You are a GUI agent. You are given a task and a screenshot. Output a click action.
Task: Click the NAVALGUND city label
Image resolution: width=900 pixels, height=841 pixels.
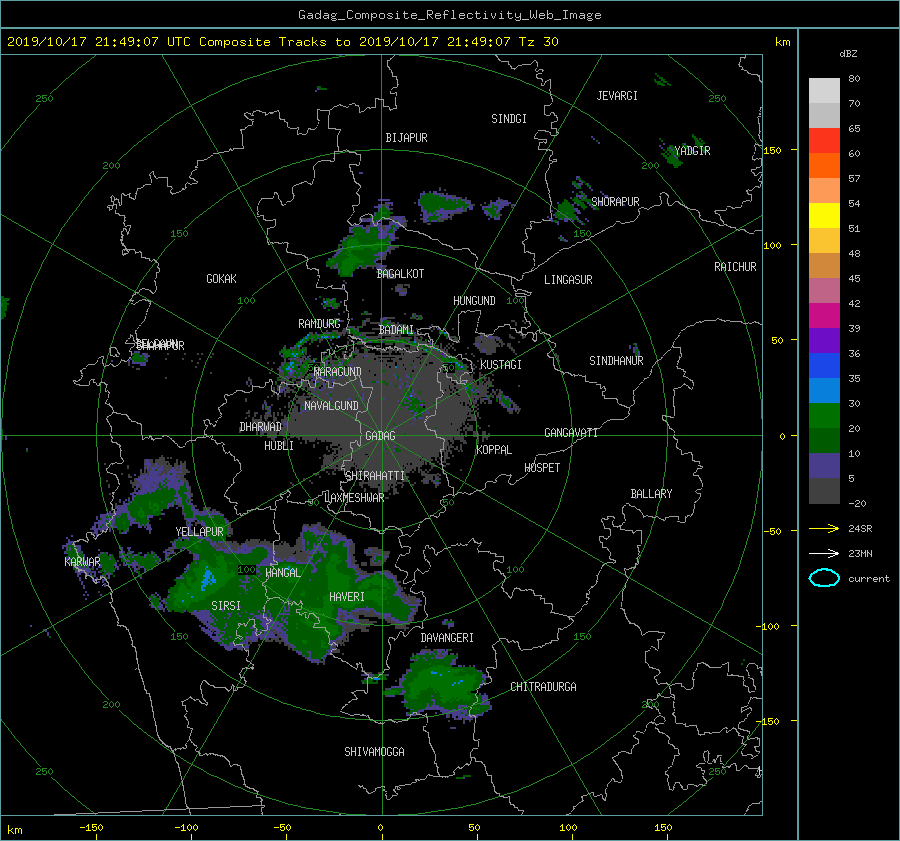tap(331, 406)
